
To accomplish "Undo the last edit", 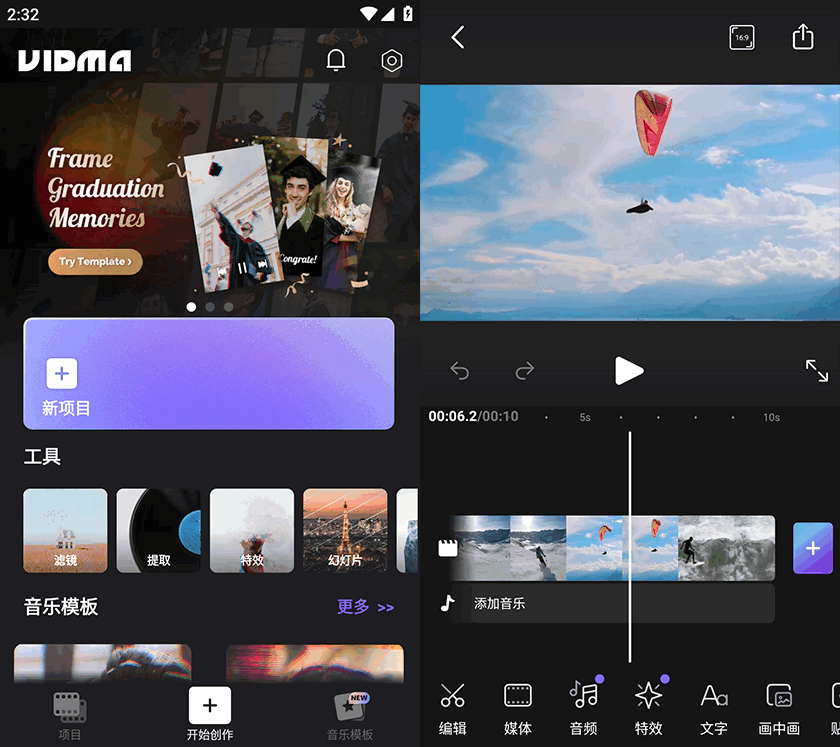I will point(460,371).
